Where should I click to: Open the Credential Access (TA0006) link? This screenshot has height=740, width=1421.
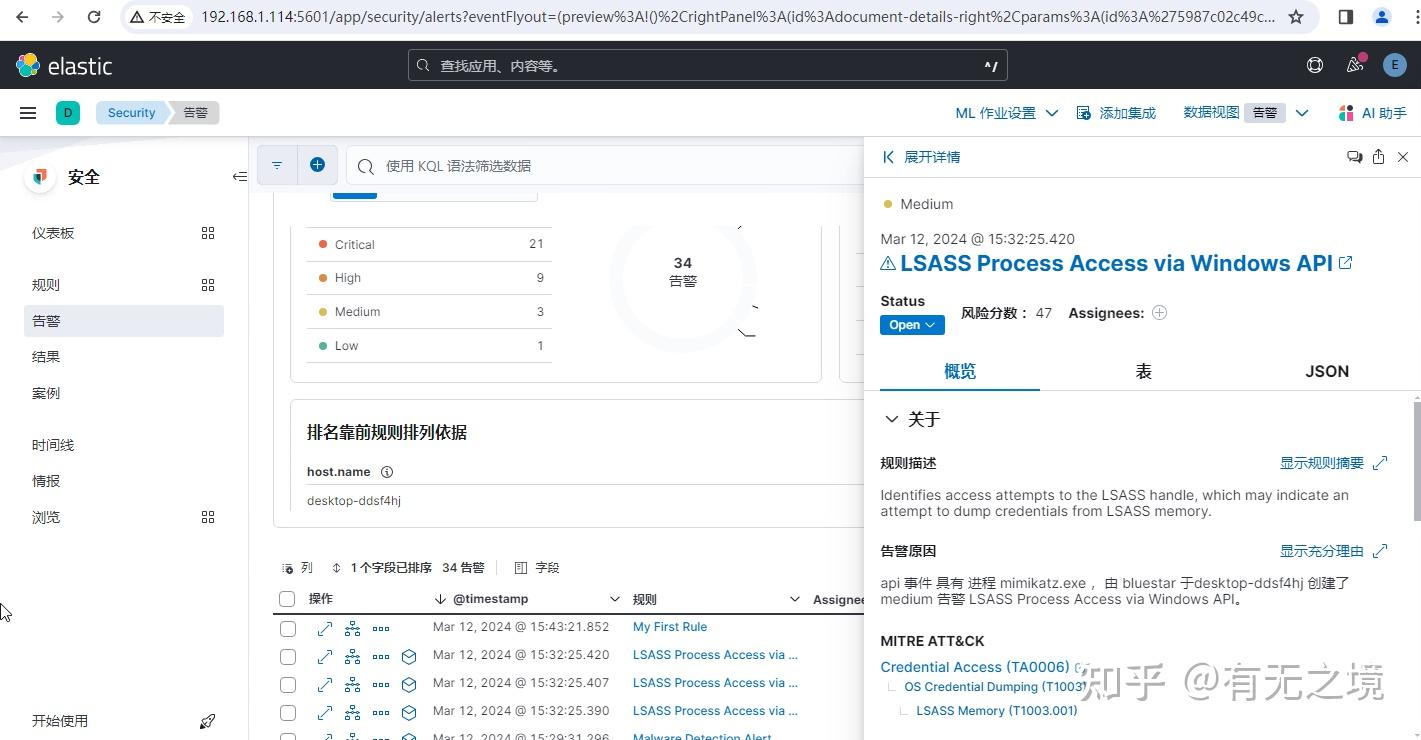(x=974, y=666)
